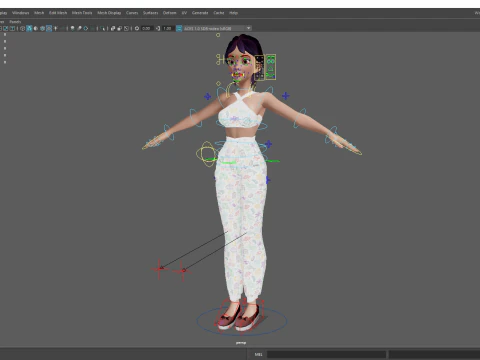480x360 pixels.
Task: Enable smooth shade all display
Action: point(29,28)
